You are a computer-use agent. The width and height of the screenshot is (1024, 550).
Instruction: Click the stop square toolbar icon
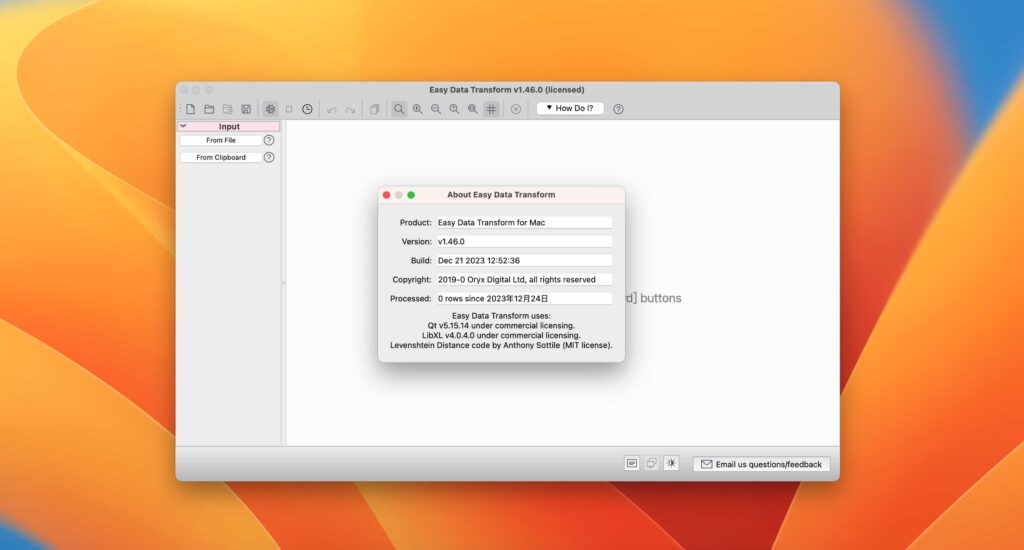coord(289,109)
